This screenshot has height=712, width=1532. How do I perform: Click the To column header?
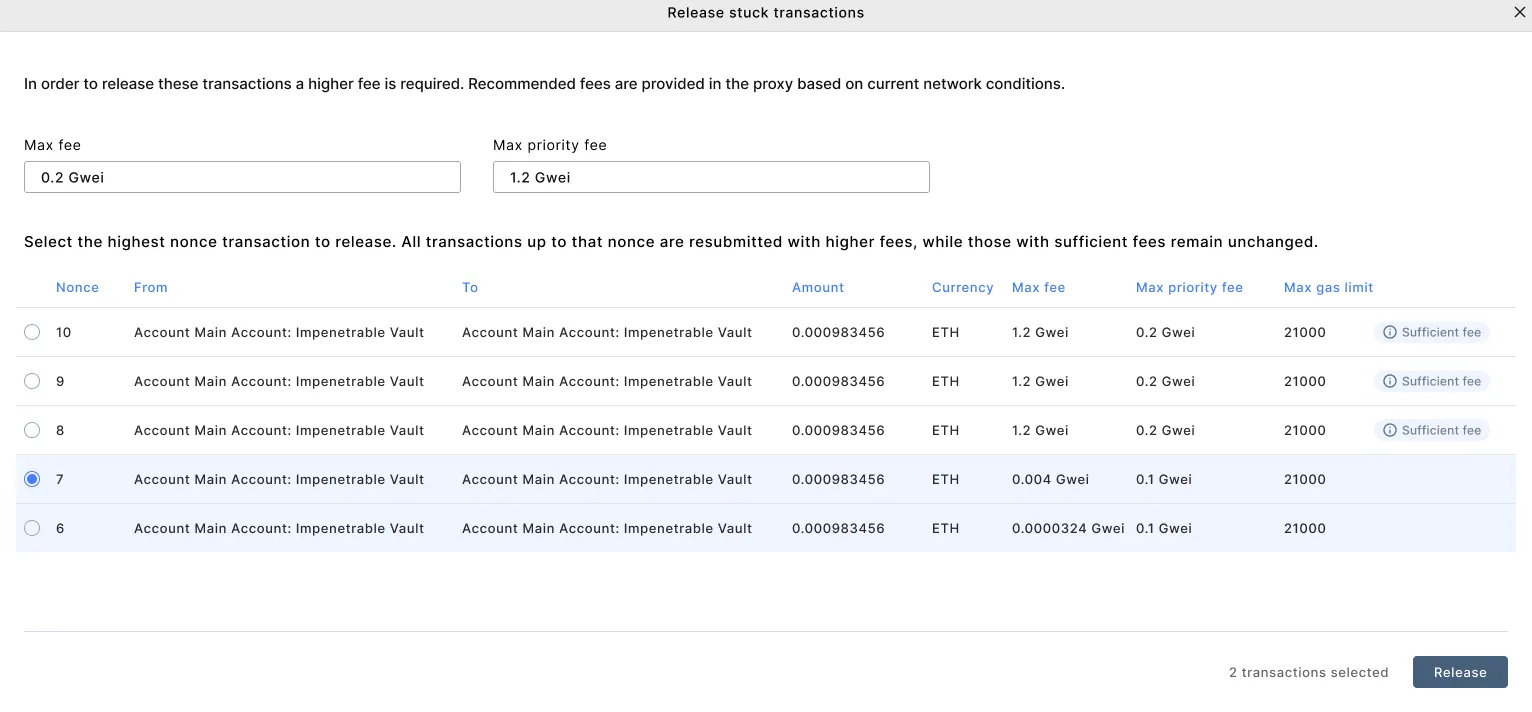[470, 287]
